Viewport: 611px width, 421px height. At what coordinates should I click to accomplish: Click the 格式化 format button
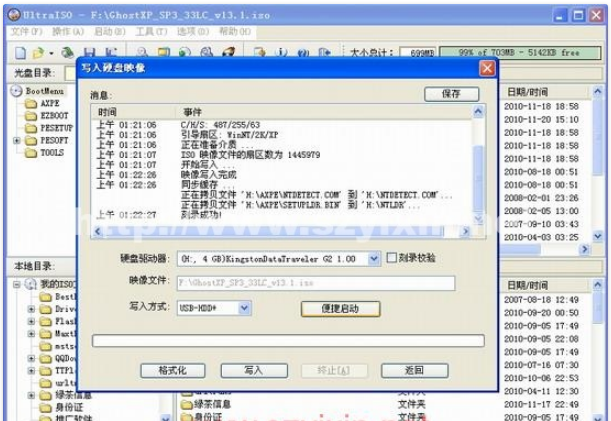pos(173,370)
